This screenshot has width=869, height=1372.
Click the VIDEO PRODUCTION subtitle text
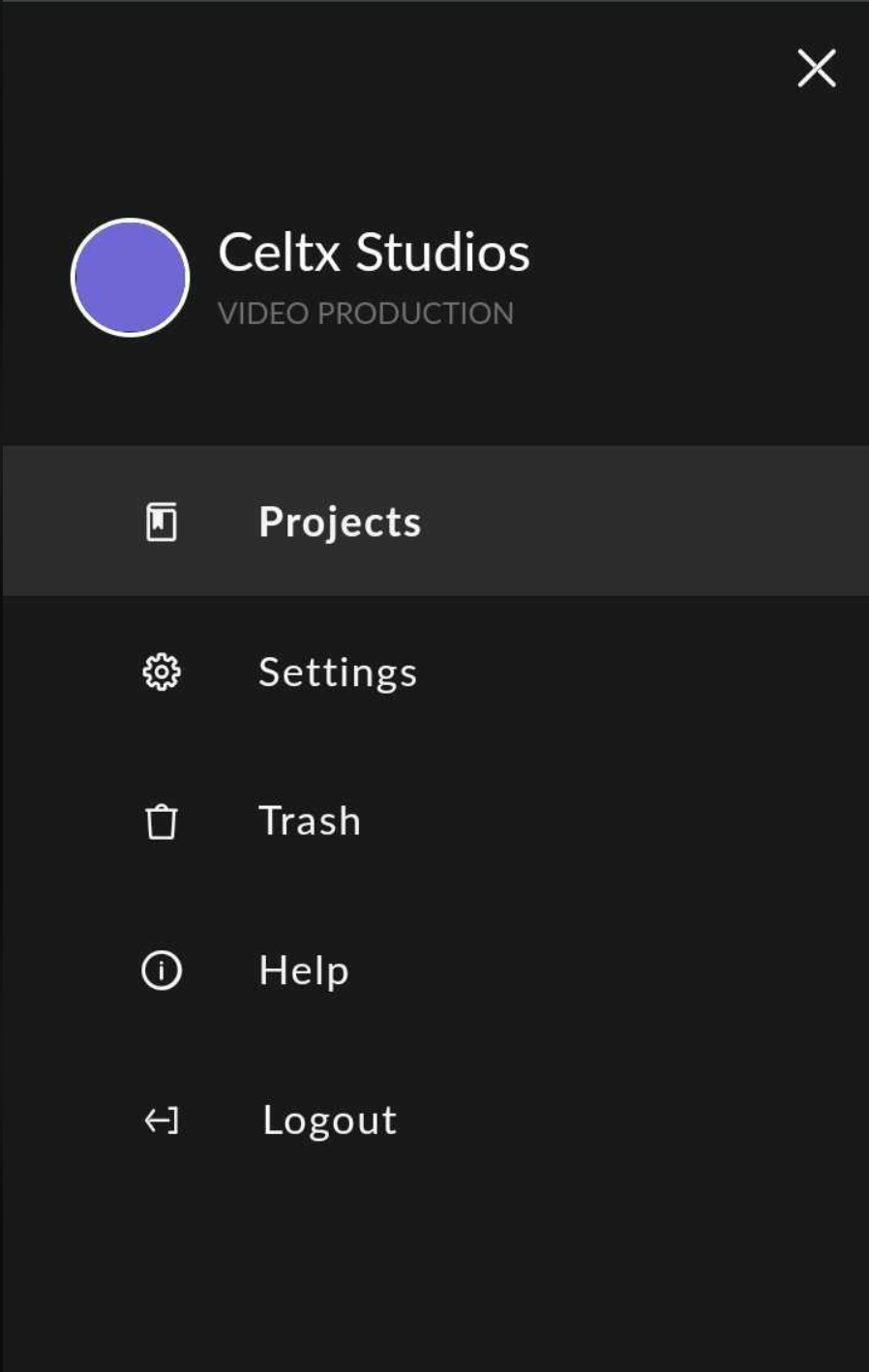coord(366,313)
